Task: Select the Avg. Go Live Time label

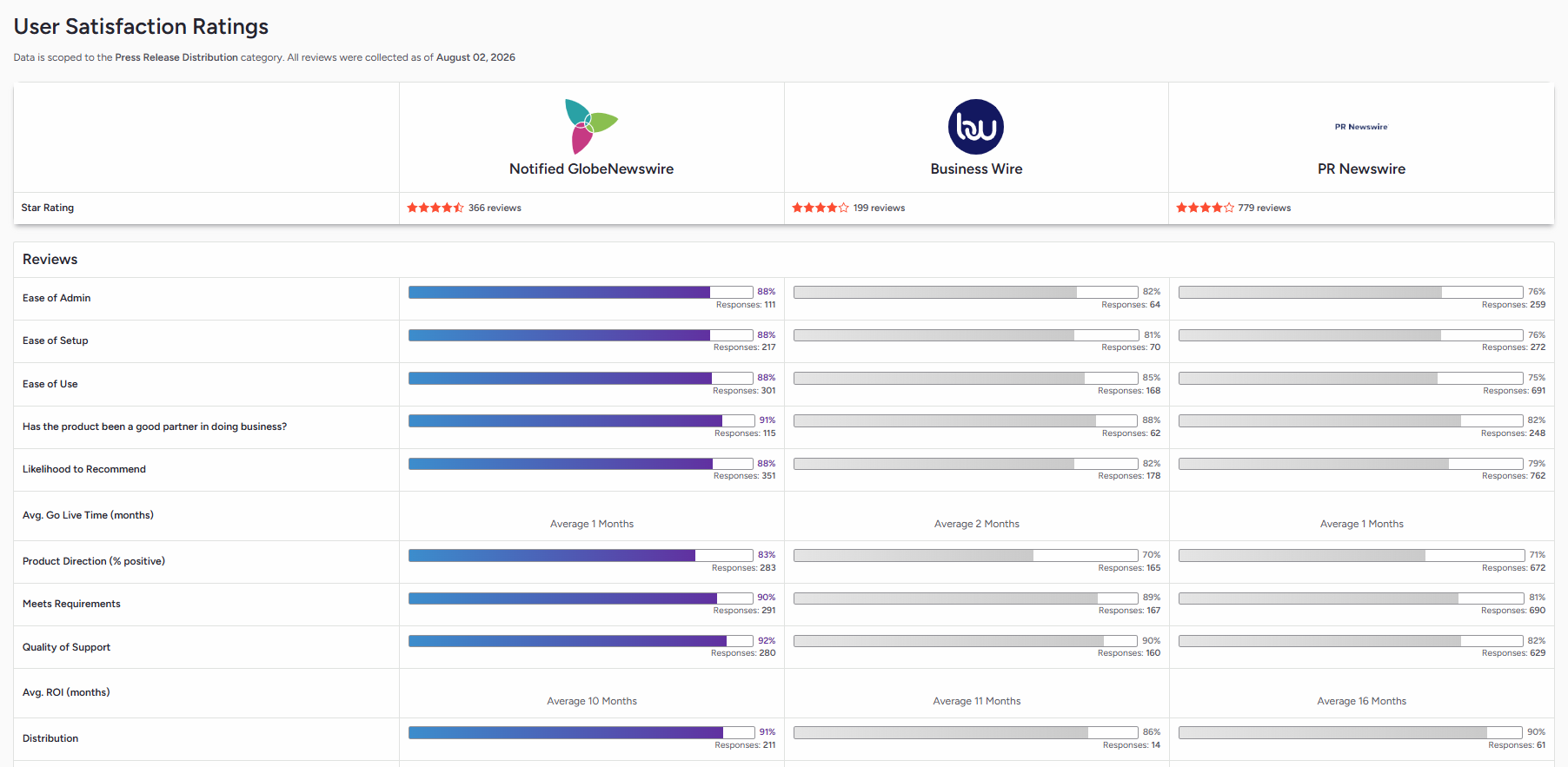Action: [88, 515]
